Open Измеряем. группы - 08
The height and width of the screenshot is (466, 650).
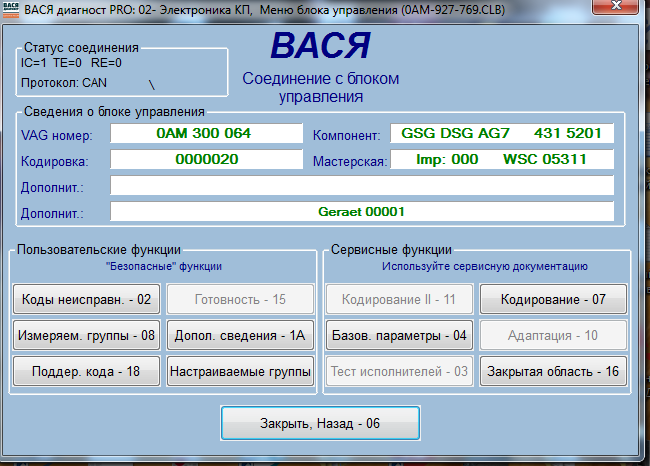point(86,335)
